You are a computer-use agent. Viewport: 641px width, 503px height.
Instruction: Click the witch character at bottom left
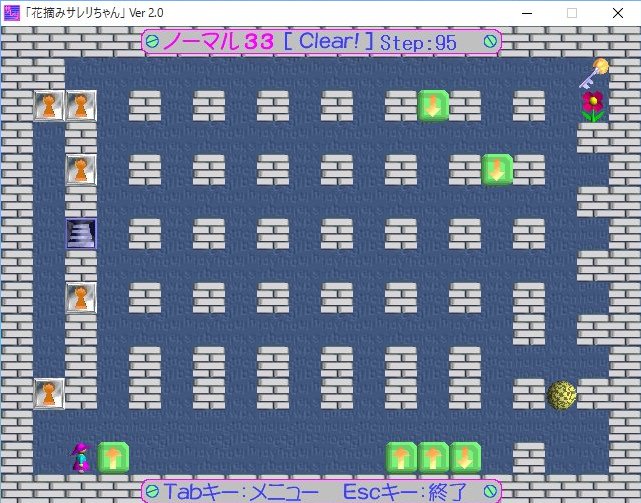click(80, 457)
